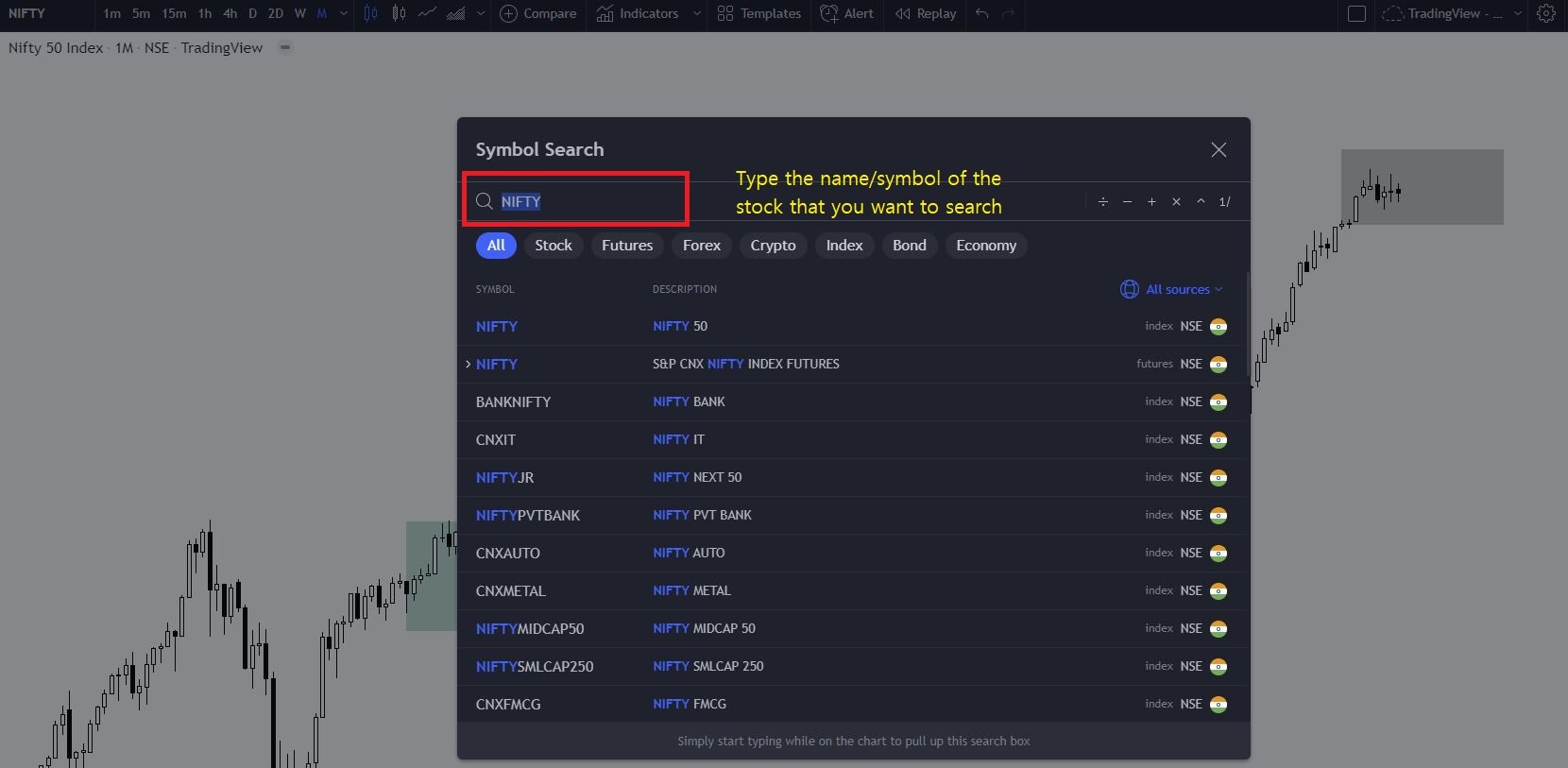Image resolution: width=1568 pixels, height=768 pixels.
Task: Filter results by Economy
Action: coord(986,246)
